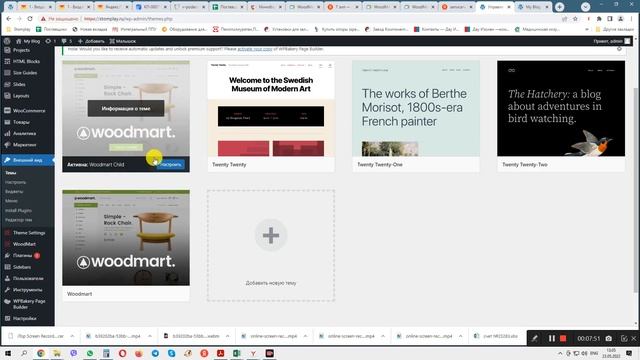Open Маркетинг (Marketing) in the sidebar
This screenshot has width=640, height=360.
pyautogui.click(x=24, y=145)
